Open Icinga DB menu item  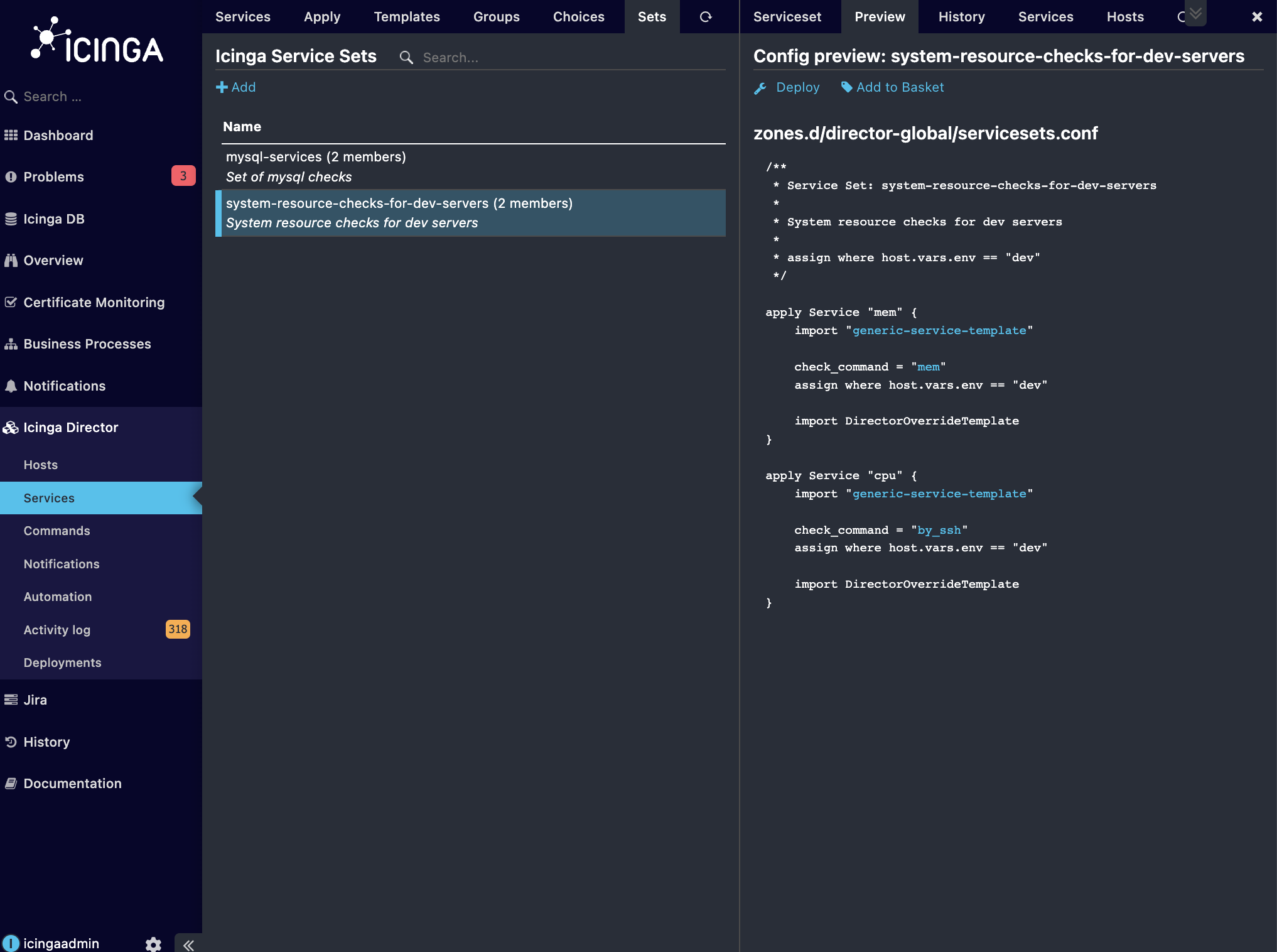(x=101, y=219)
